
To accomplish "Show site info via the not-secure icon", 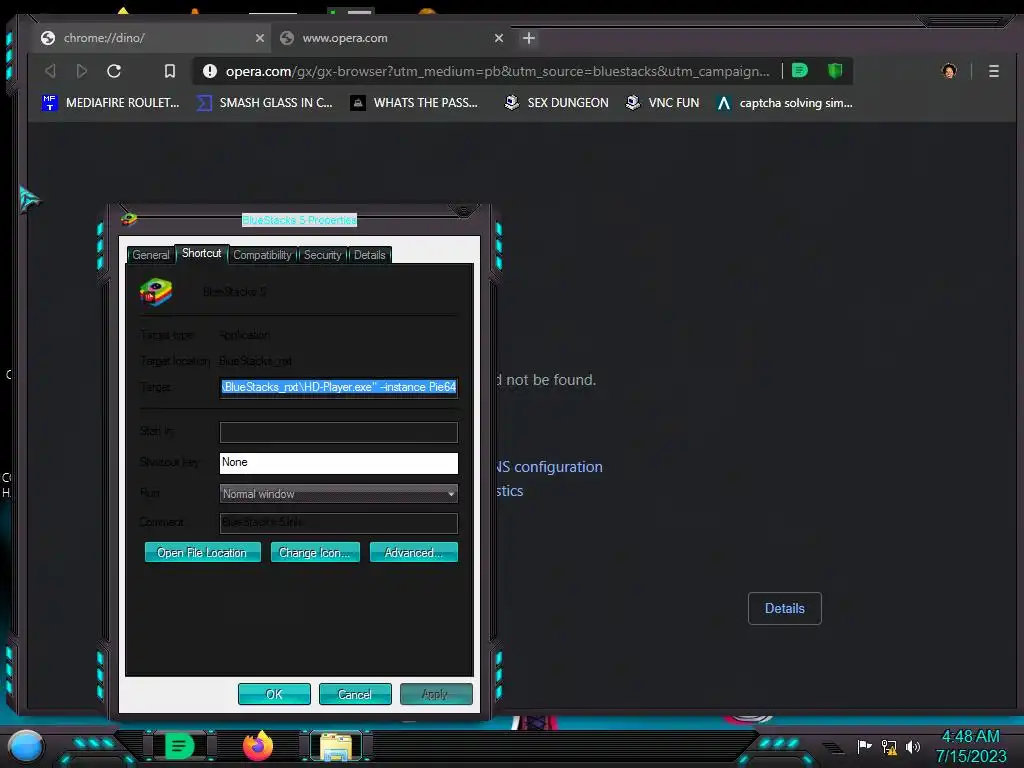I will click(x=210, y=71).
